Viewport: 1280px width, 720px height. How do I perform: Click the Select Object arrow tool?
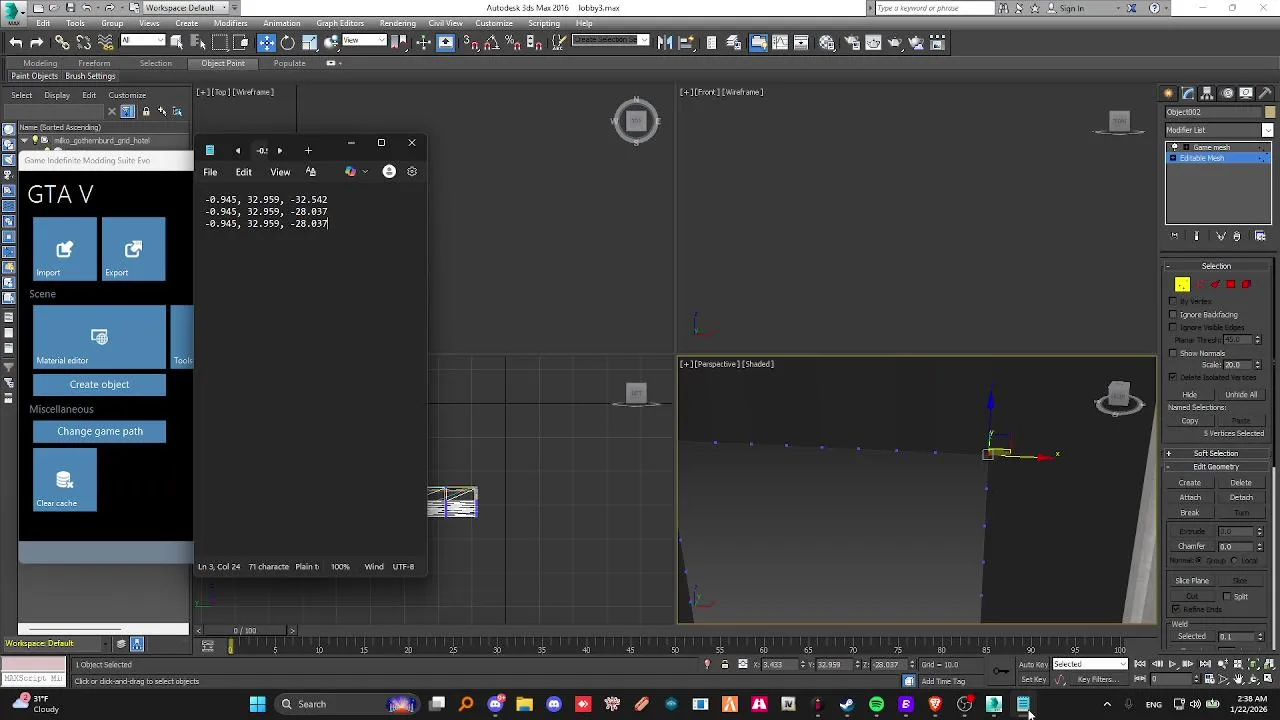[176, 42]
